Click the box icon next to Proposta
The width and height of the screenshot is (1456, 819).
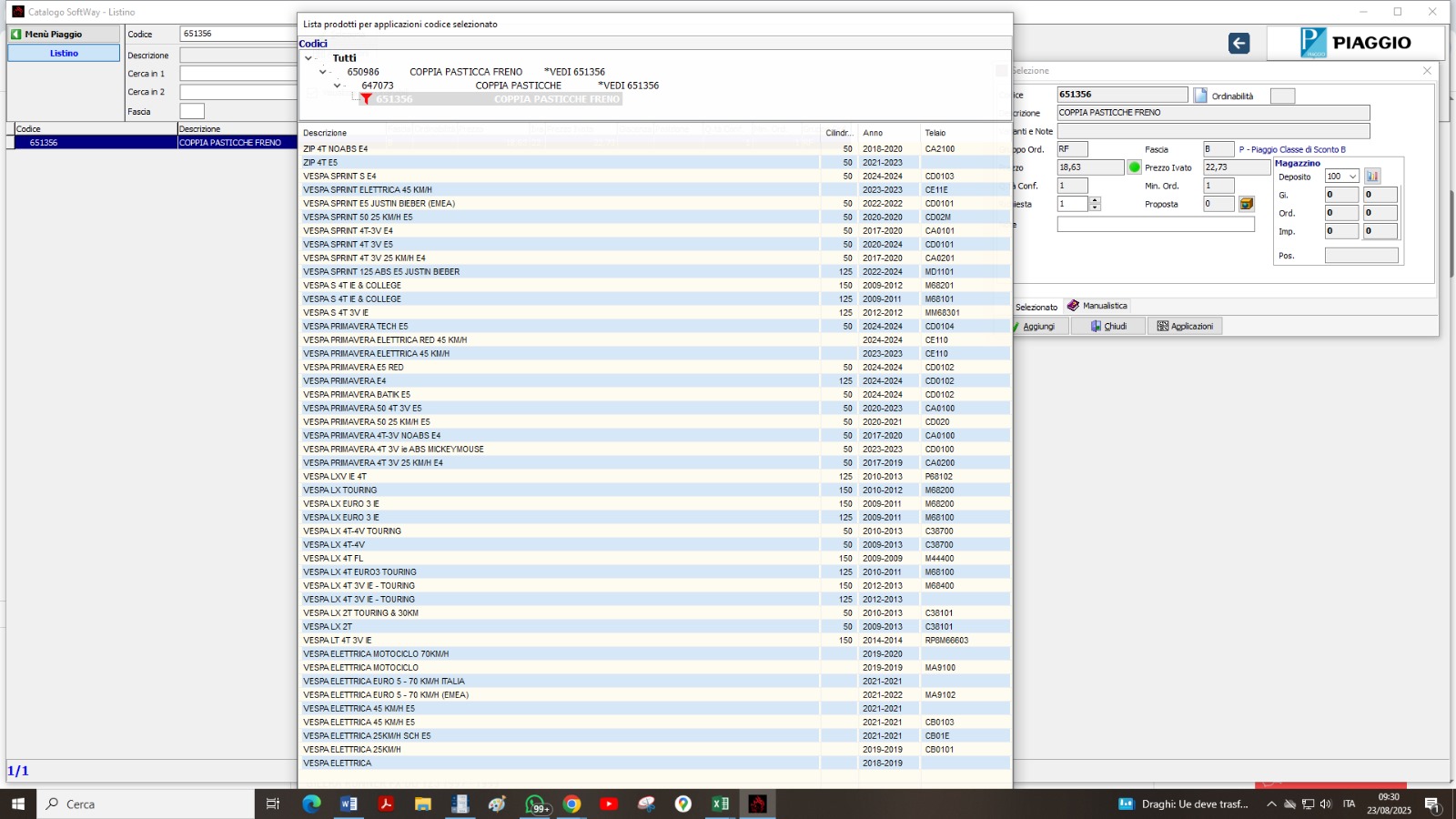(1247, 204)
